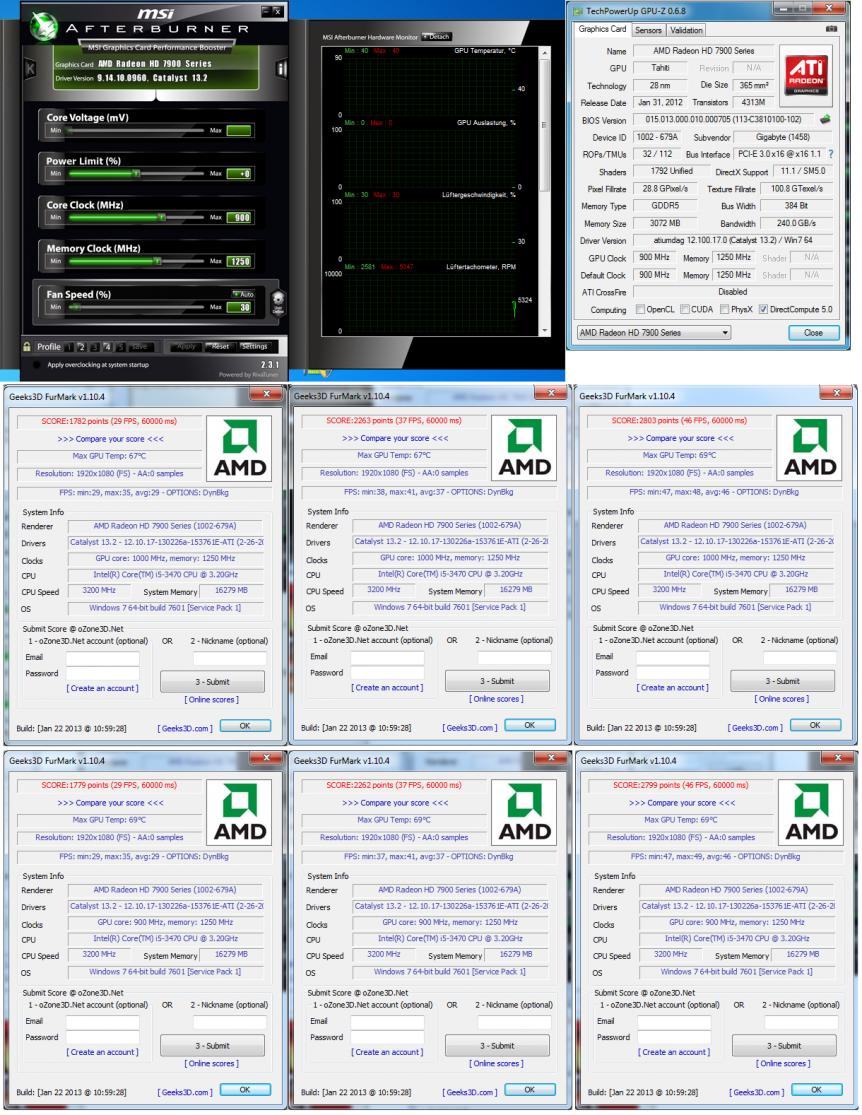Click the BIOS Version value in GPU-Z

tap(723, 119)
